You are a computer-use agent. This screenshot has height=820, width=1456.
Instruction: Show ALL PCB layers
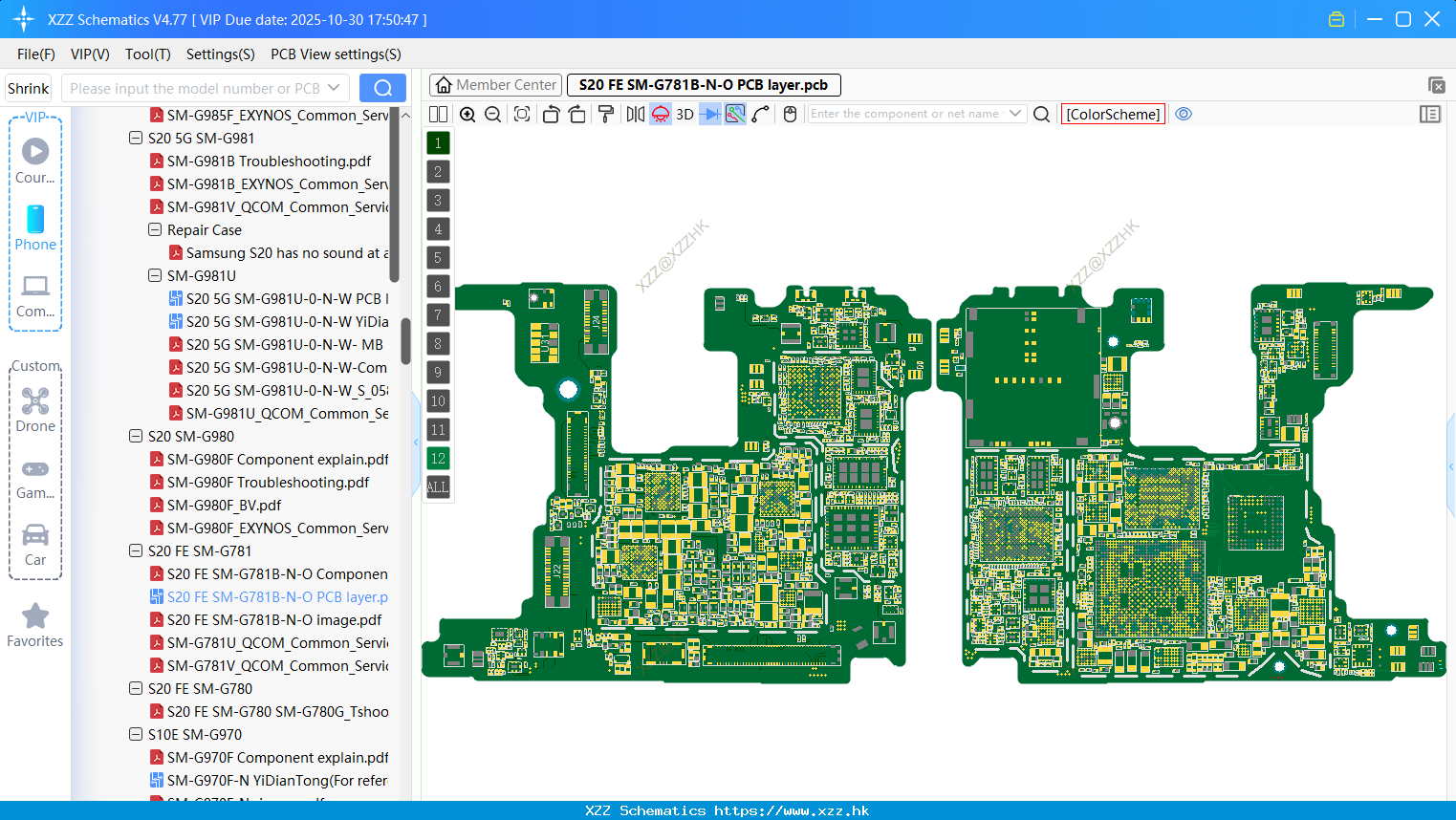pos(438,487)
